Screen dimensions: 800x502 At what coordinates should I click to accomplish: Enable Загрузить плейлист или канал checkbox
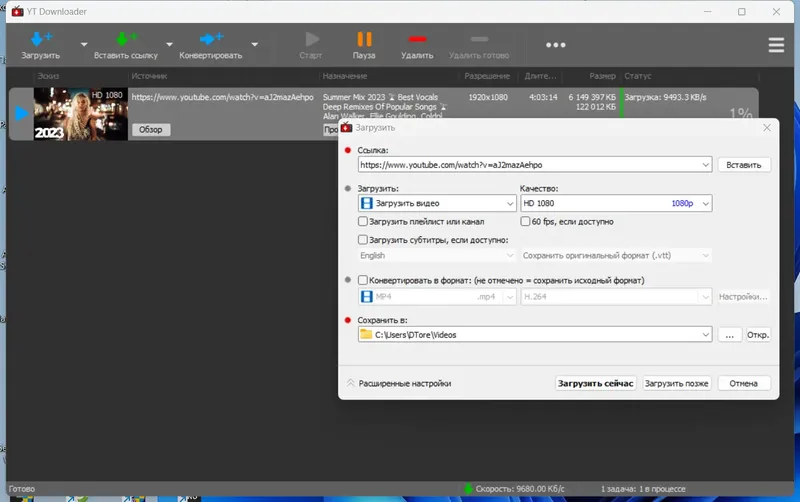(x=363, y=221)
